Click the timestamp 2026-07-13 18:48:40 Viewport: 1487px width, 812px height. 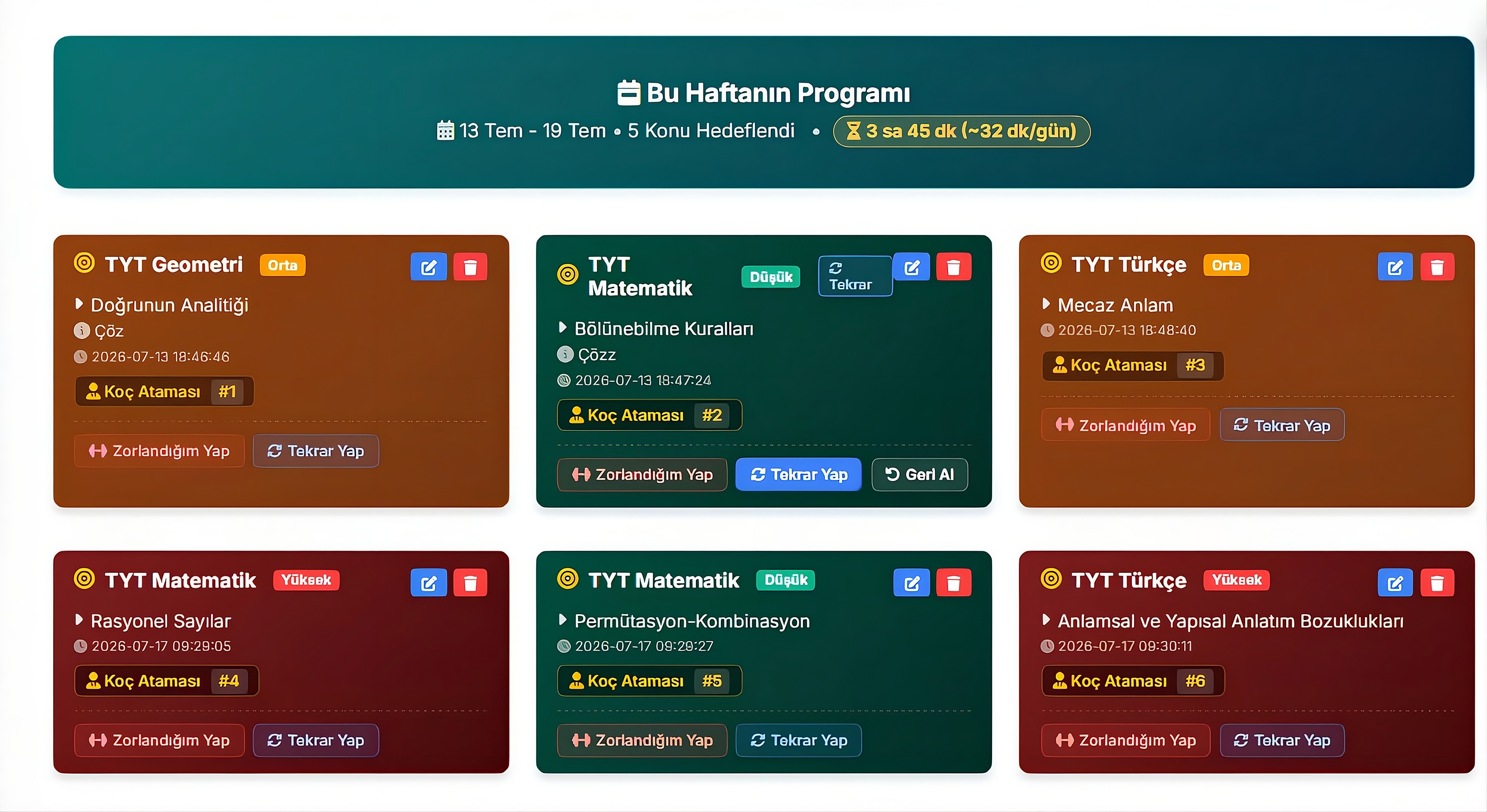coord(1127,331)
